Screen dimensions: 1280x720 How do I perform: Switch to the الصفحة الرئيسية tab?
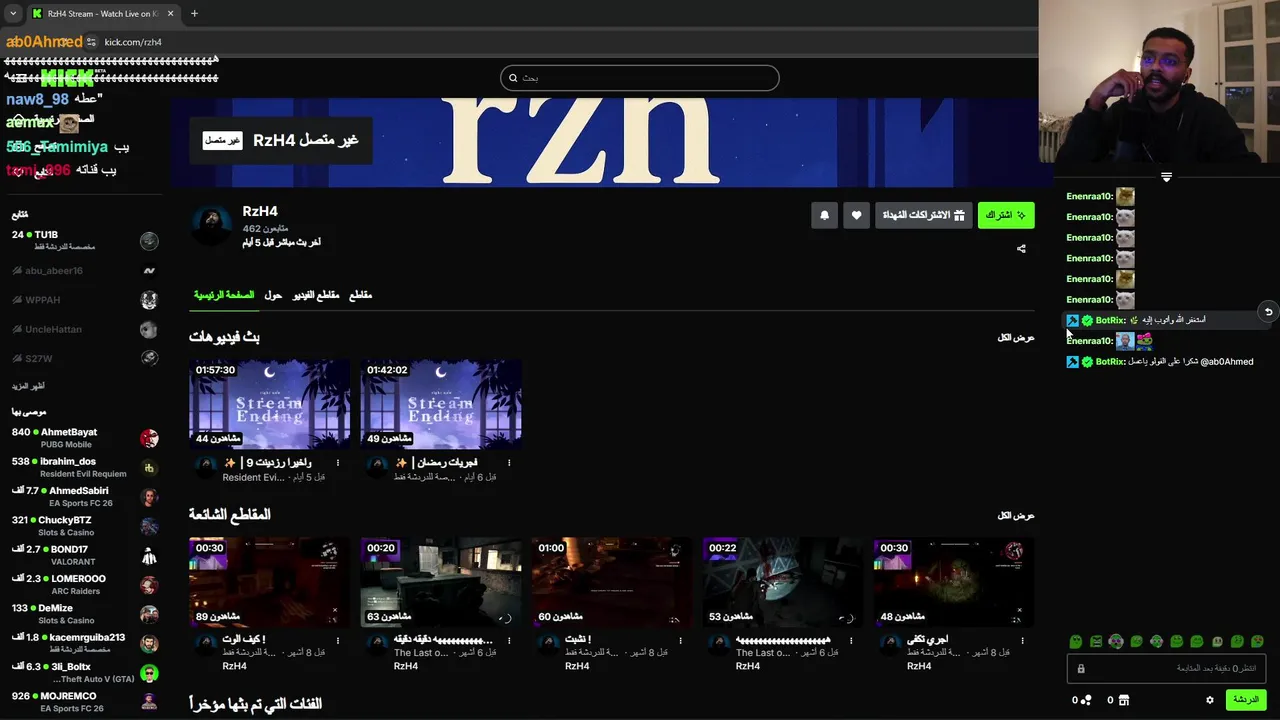pos(224,295)
